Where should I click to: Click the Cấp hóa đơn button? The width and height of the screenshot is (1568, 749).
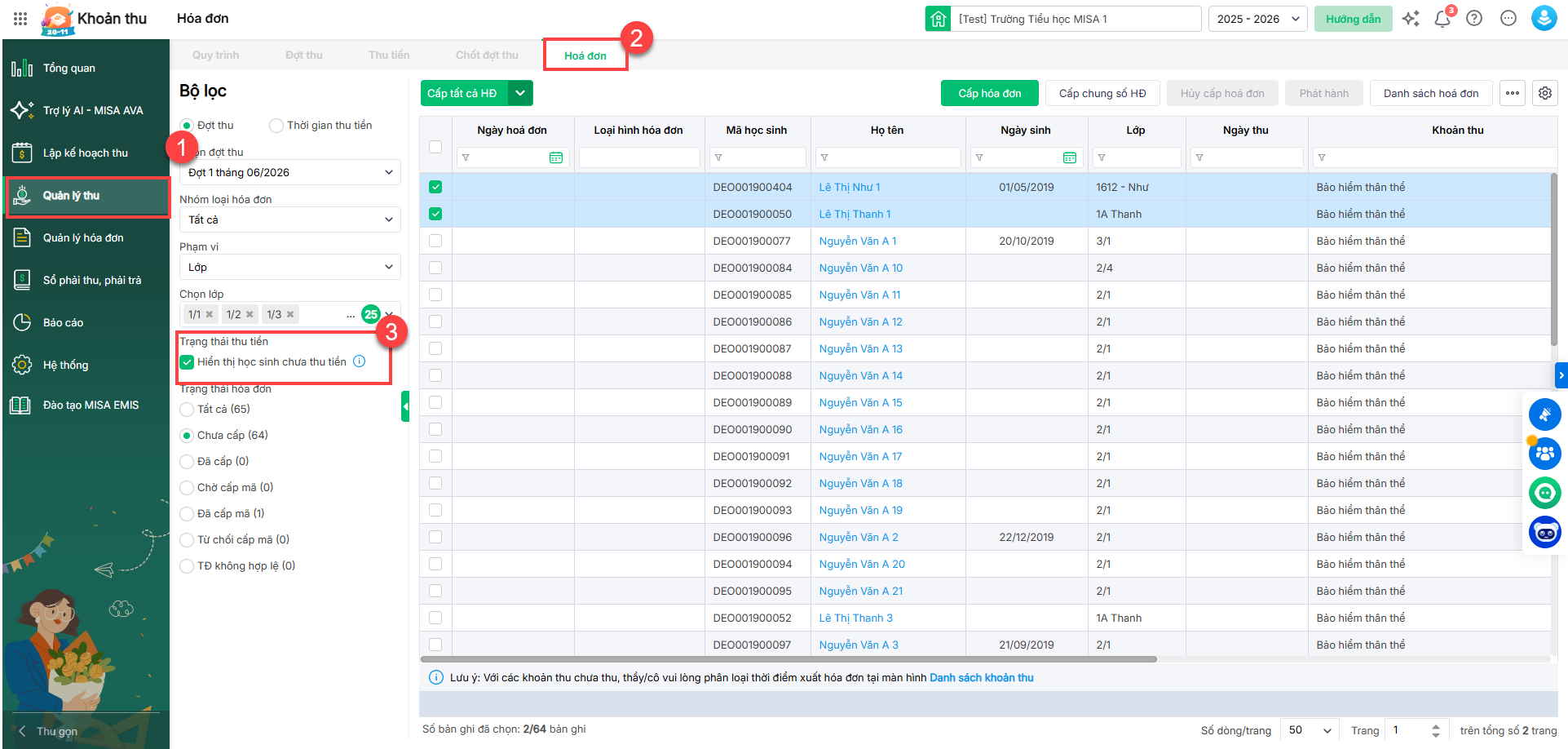coord(989,93)
